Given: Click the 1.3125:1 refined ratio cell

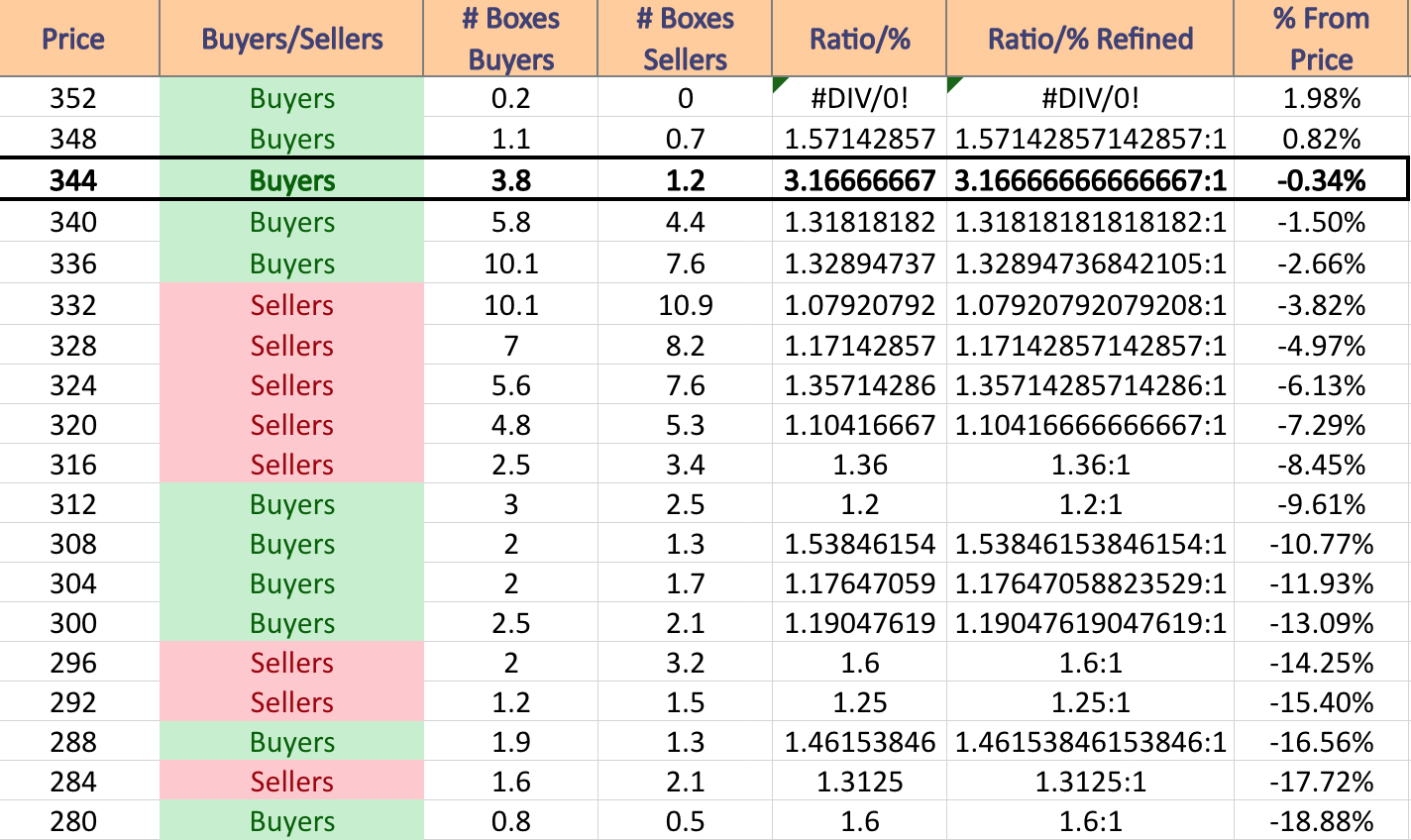Looking at the screenshot, I should (x=1090, y=782).
